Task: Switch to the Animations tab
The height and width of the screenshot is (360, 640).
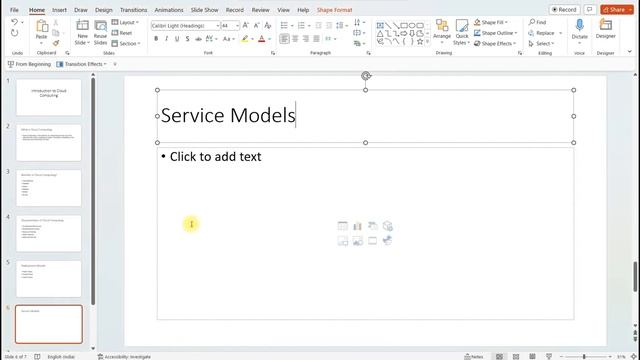Action: pyautogui.click(x=169, y=10)
